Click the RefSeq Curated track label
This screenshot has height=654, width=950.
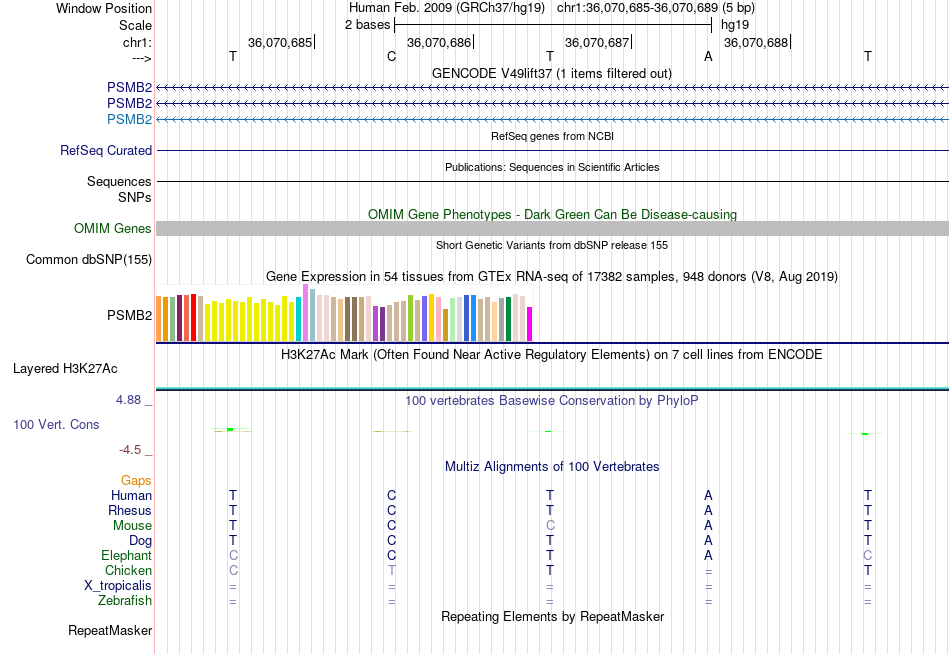[x=106, y=150]
